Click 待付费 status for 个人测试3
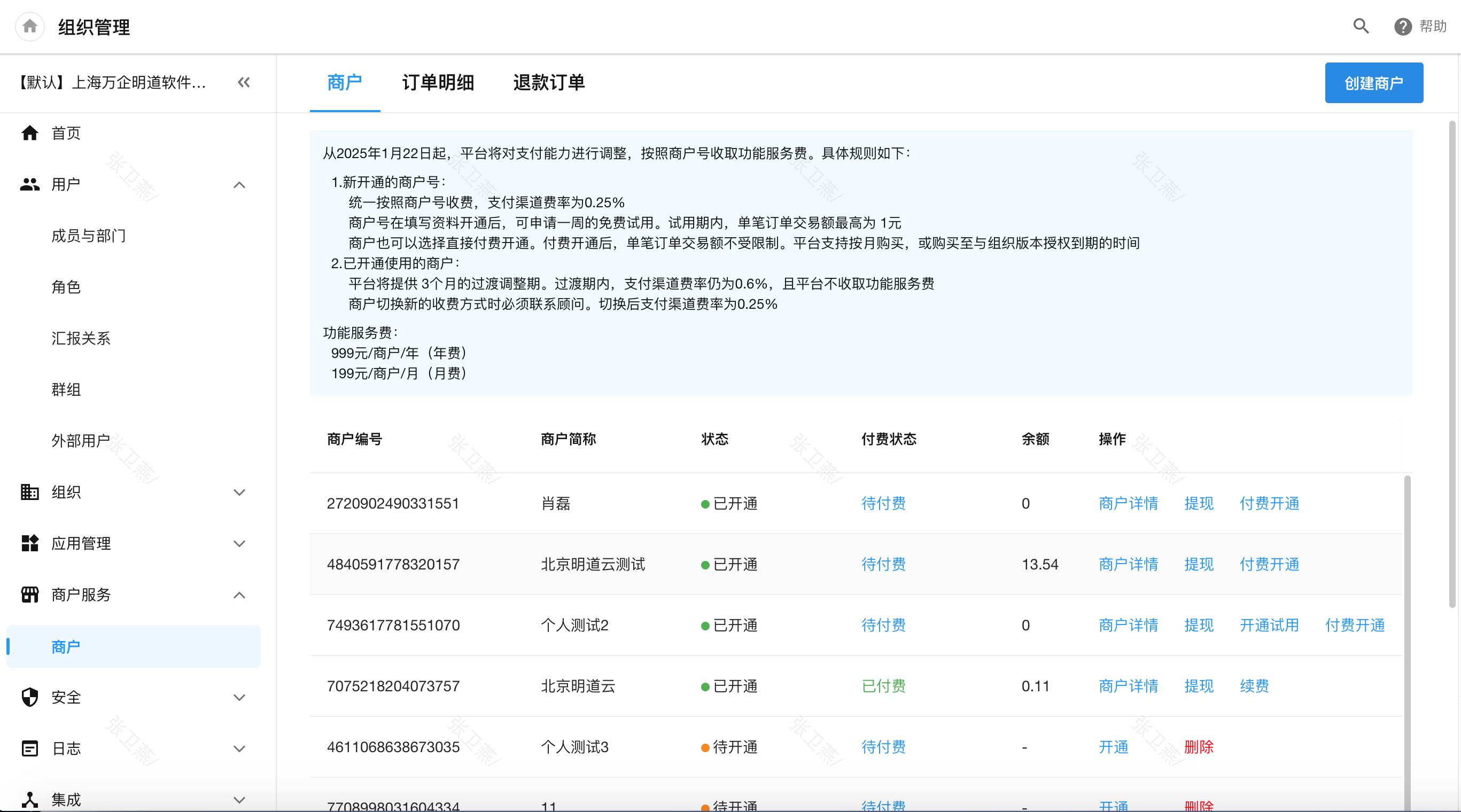This screenshot has width=1461, height=812. [x=883, y=747]
